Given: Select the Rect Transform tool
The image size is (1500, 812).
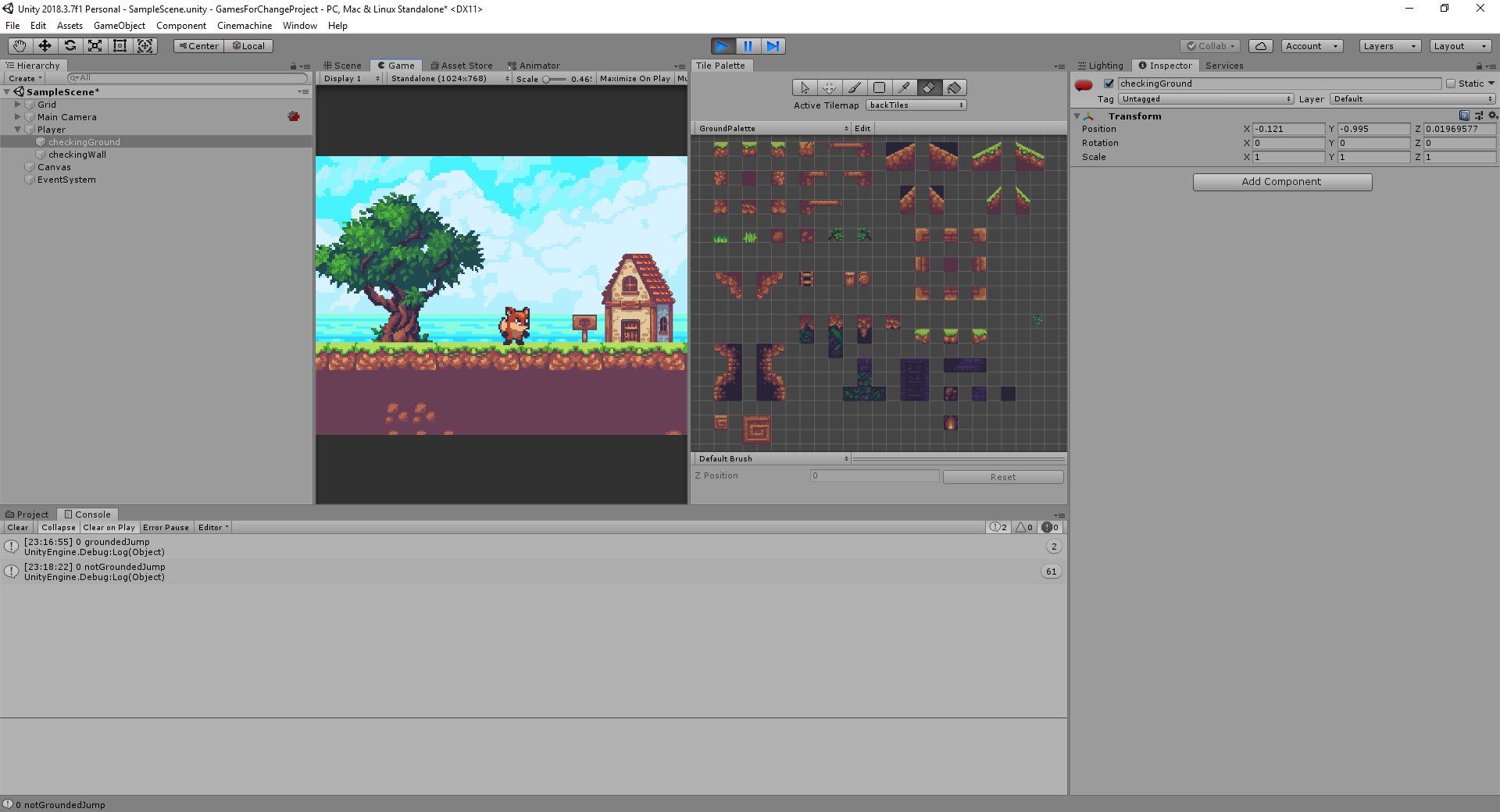Looking at the screenshot, I should pos(120,46).
